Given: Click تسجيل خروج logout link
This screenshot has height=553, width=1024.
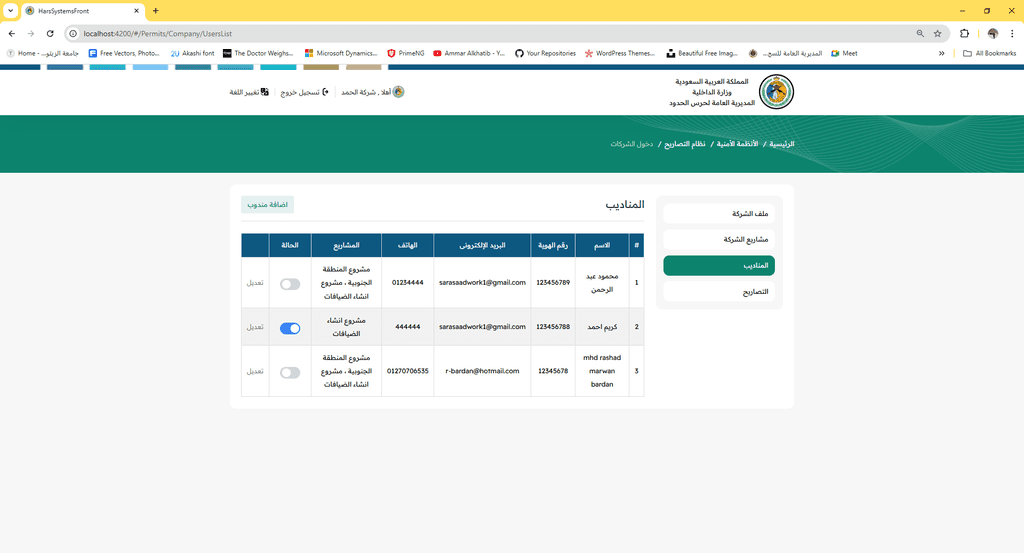Looking at the screenshot, I should [304, 92].
